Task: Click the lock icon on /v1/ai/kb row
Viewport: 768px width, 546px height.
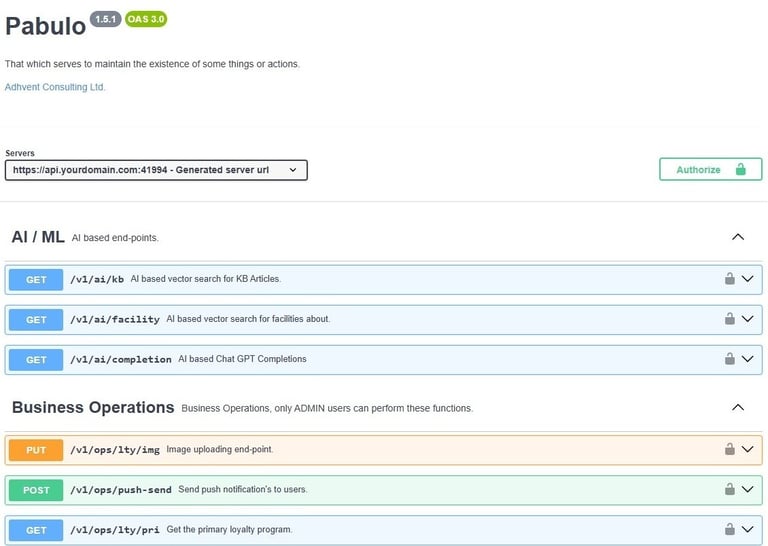Action: pyautogui.click(x=729, y=279)
